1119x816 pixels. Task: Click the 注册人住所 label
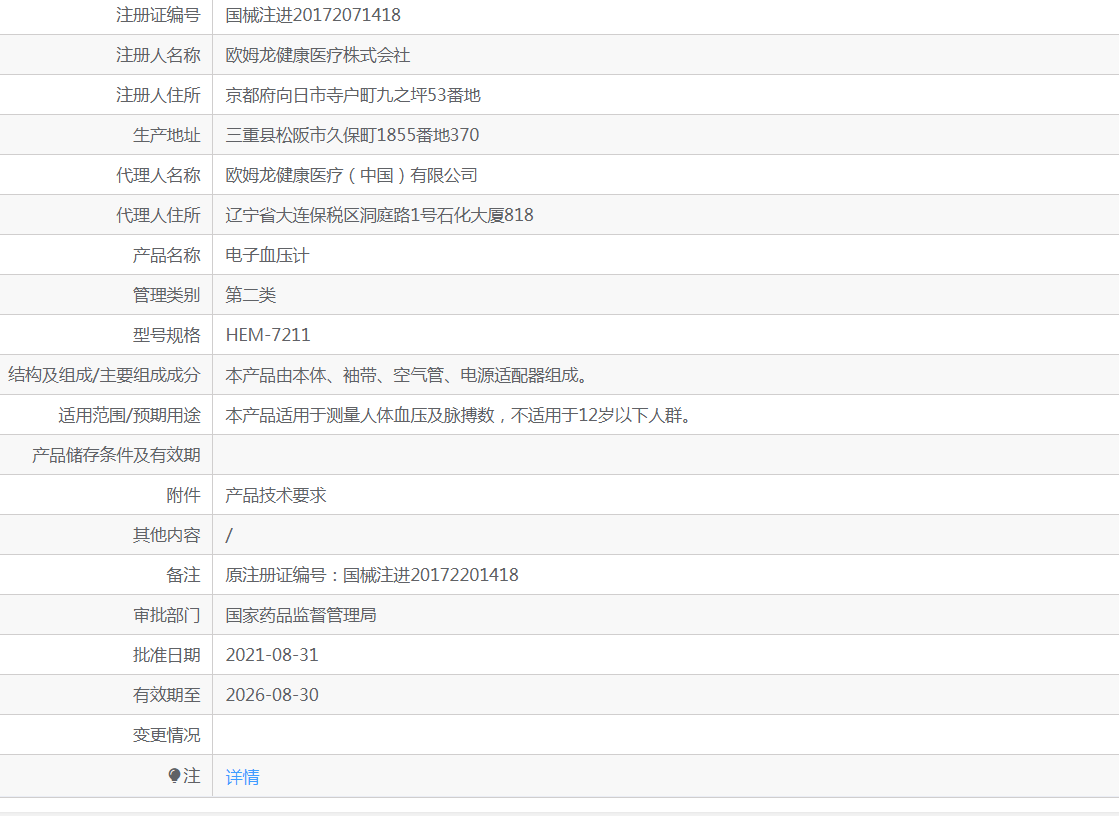[158, 95]
